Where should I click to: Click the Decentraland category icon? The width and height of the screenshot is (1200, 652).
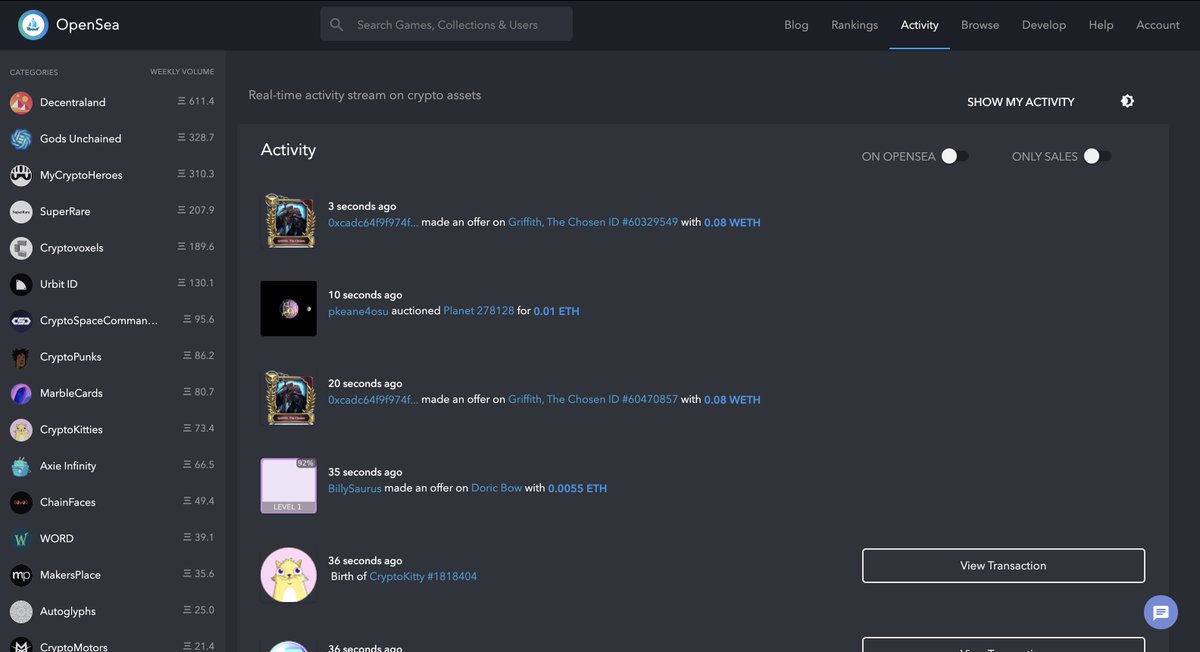tap(21, 102)
